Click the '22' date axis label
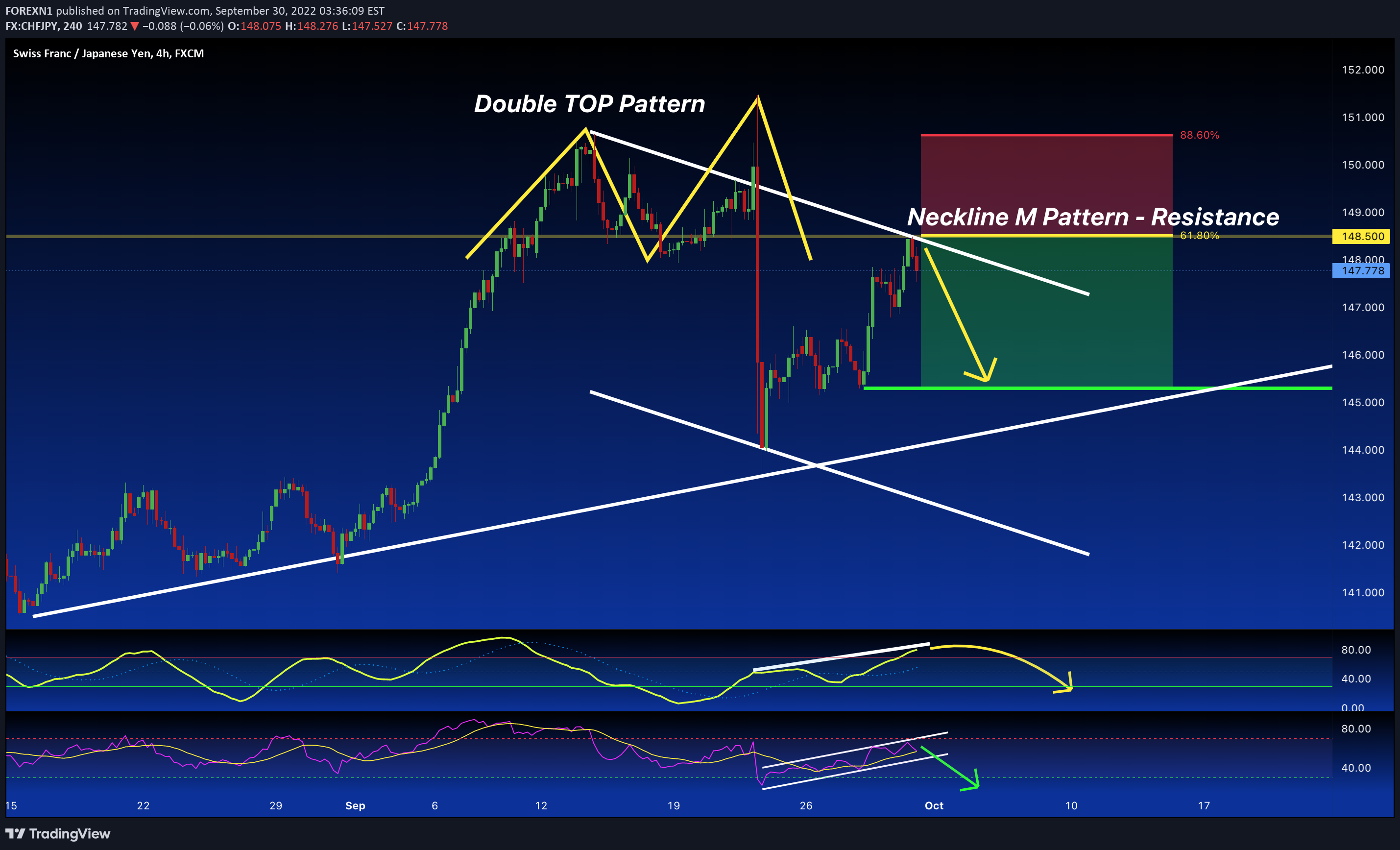 pos(143,806)
